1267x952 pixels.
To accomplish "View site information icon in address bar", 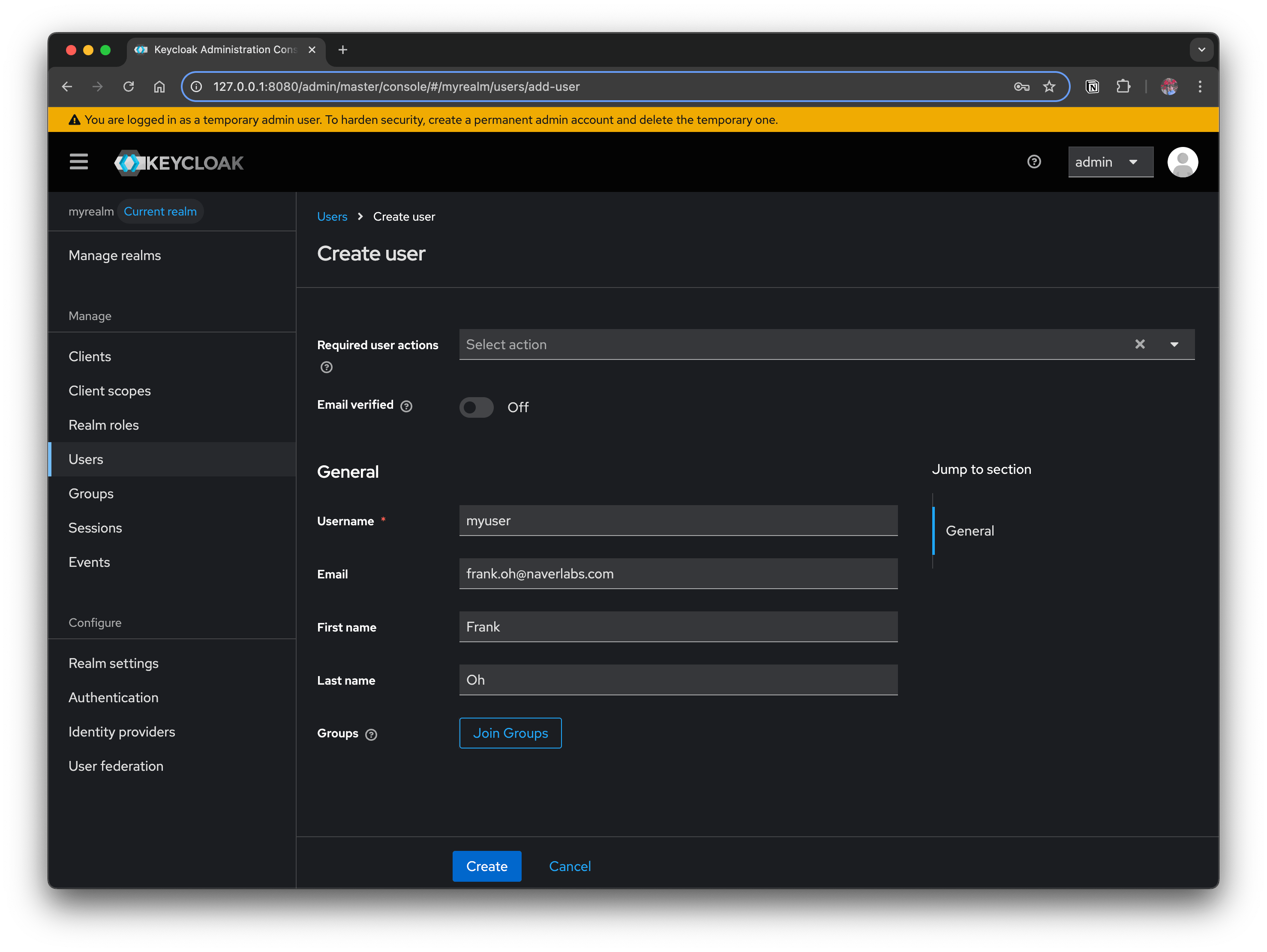I will [x=196, y=87].
